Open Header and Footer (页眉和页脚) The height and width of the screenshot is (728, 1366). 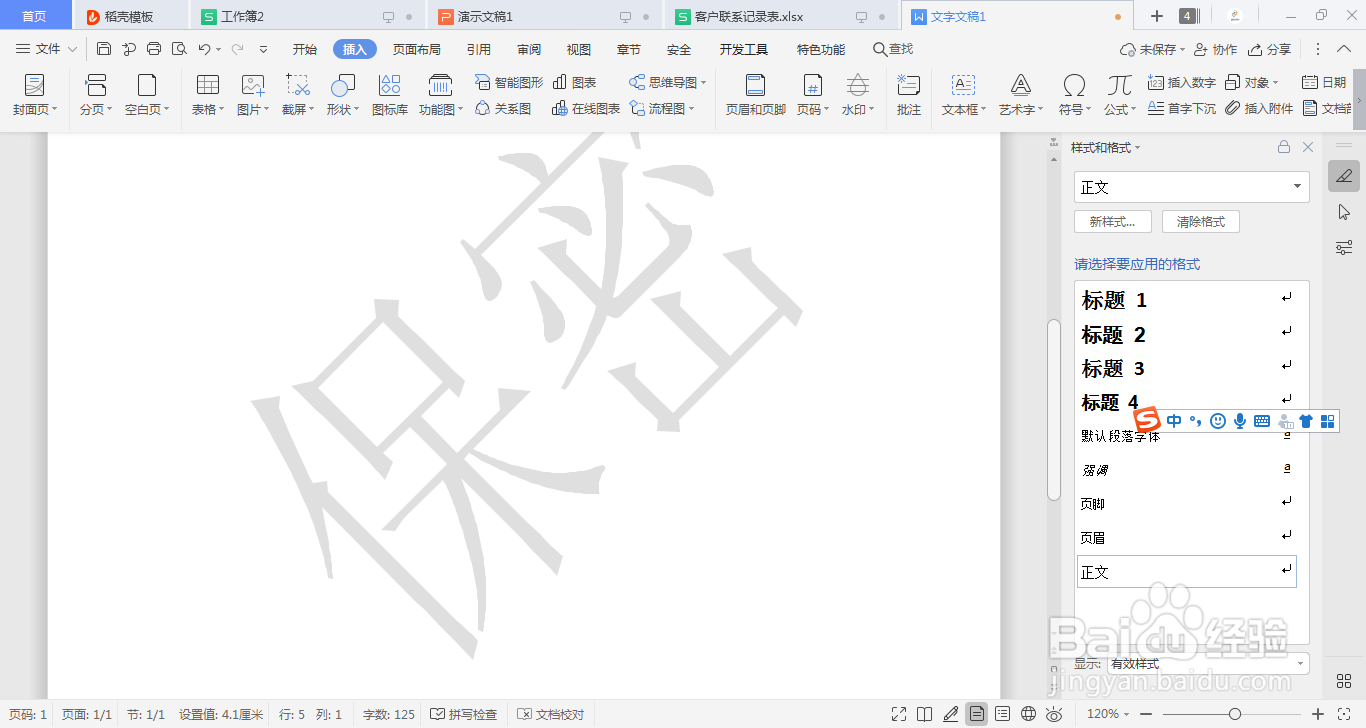click(755, 95)
